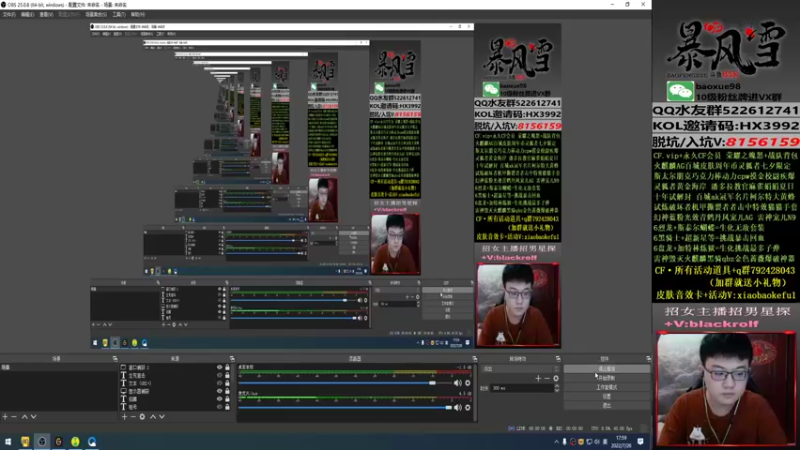Enable Studio Mode button
The image size is (800, 450).
tap(607, 387)
